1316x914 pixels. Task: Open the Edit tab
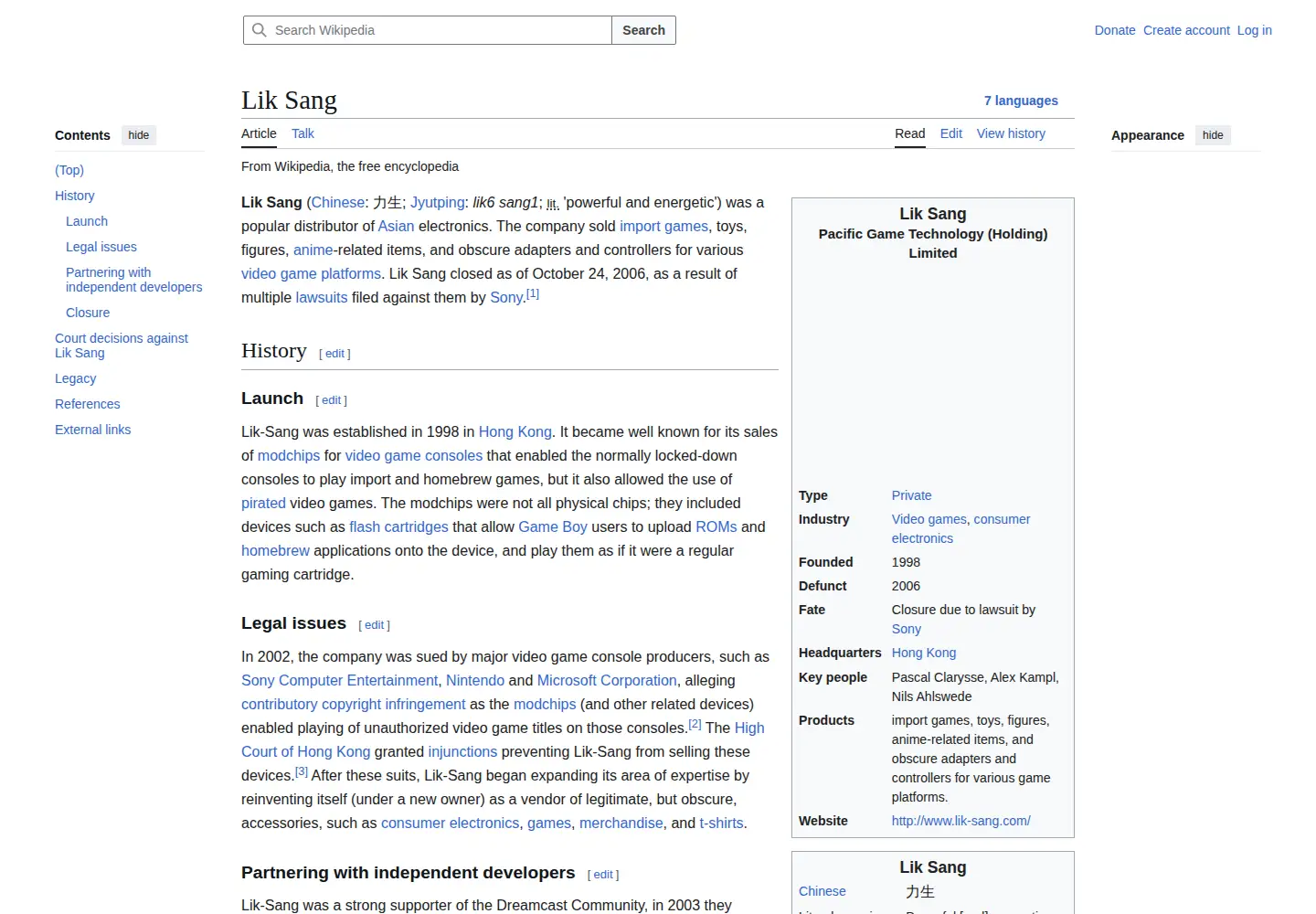coord(951,133)
